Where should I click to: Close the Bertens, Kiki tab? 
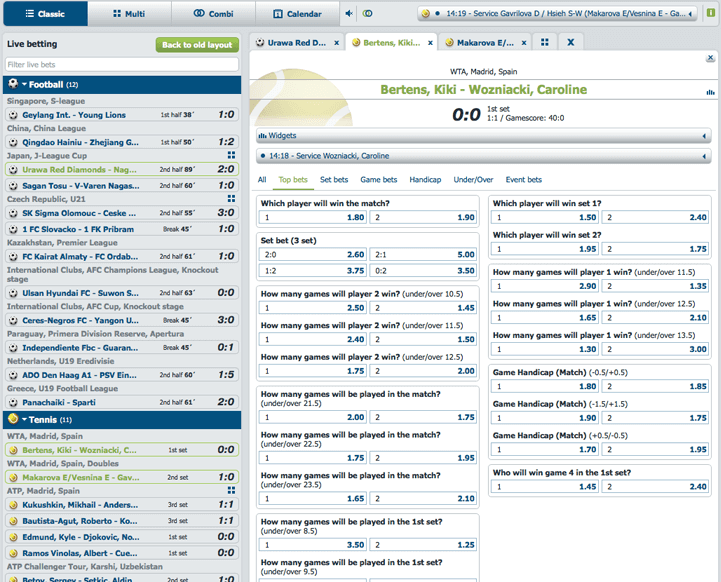(x=430, y=43)
